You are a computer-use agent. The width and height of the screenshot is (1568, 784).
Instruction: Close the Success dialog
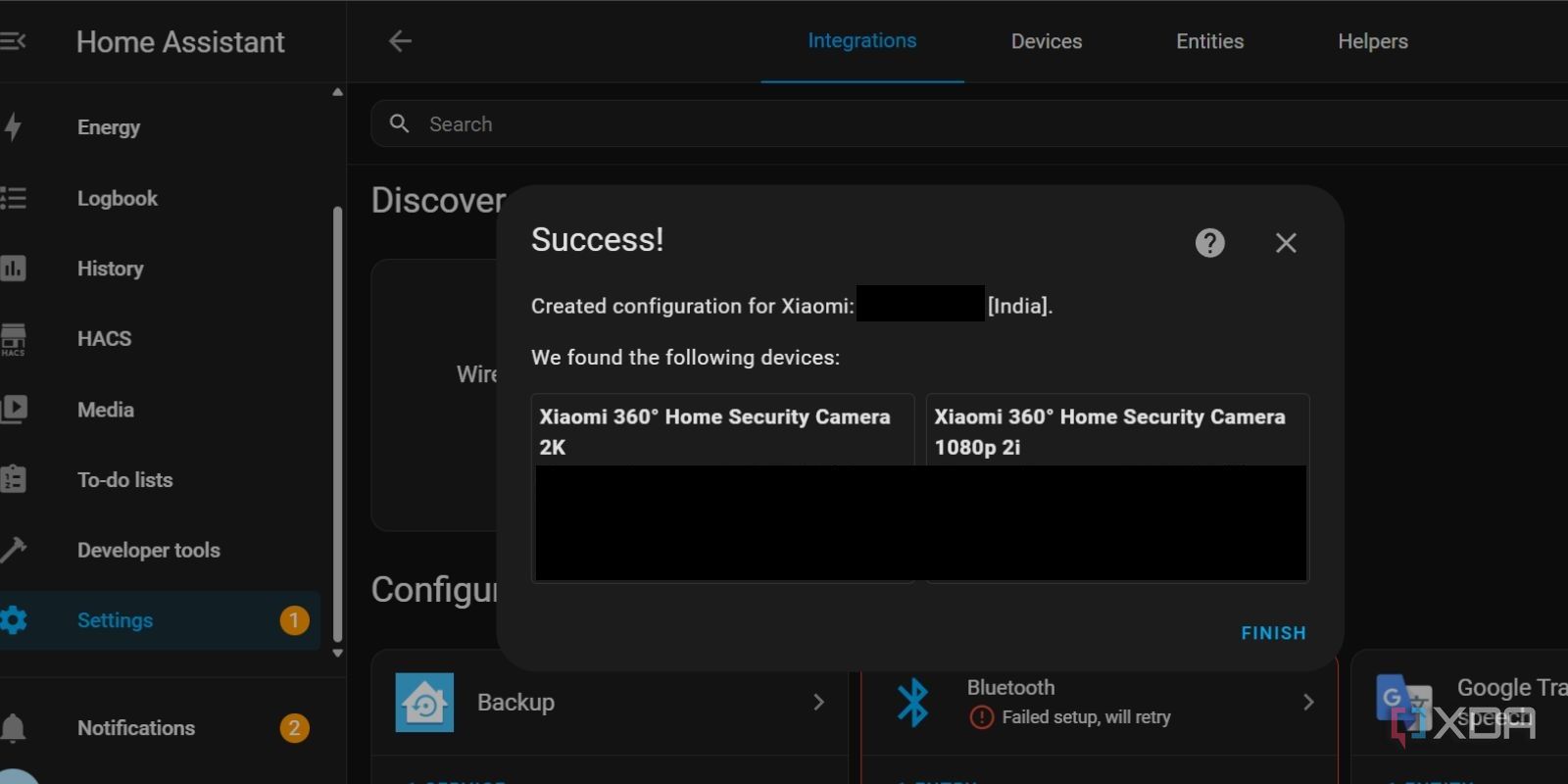pyautogui.click(x=1286, y=243)
